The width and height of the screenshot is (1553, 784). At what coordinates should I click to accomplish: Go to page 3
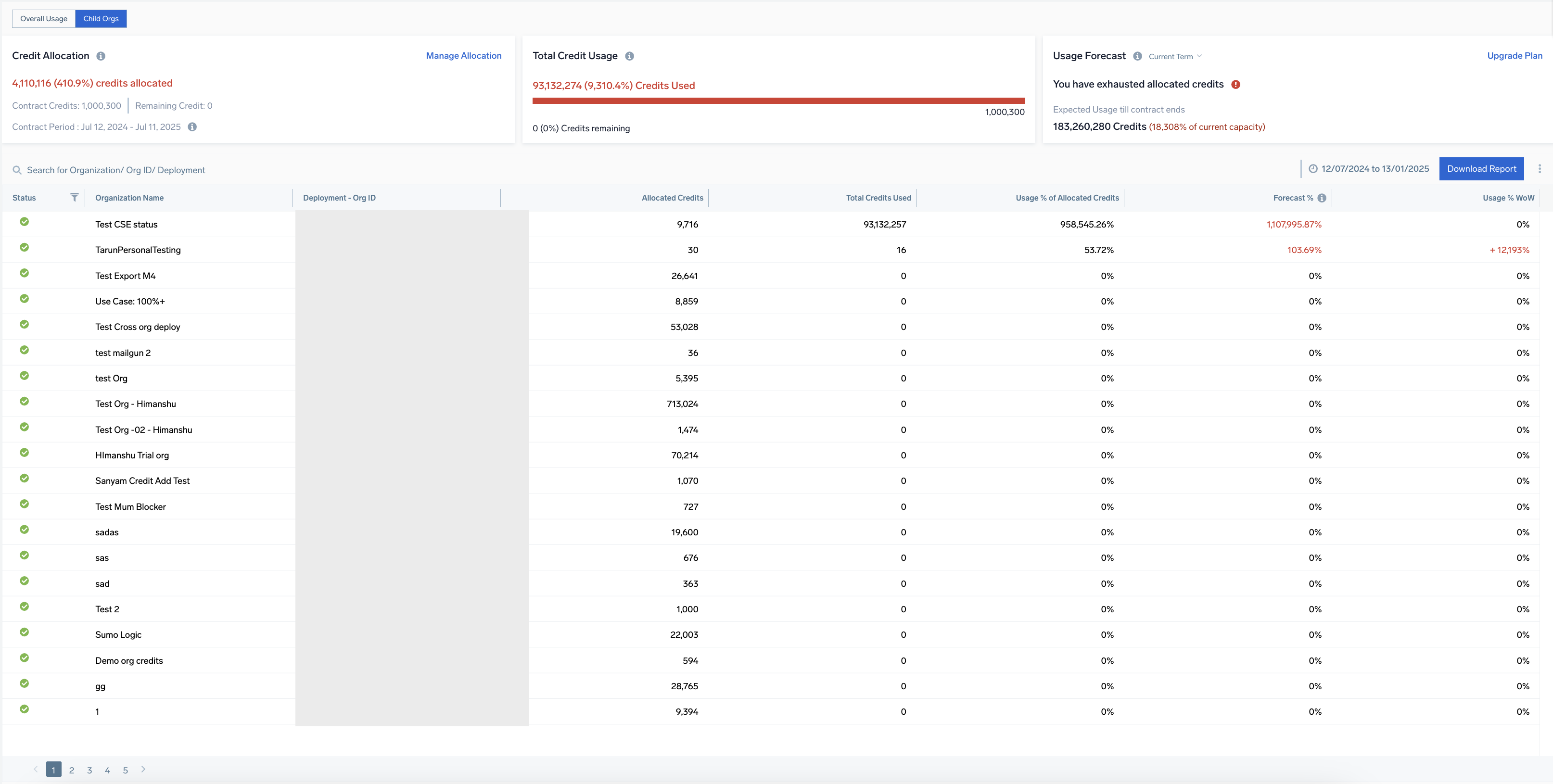89,770
